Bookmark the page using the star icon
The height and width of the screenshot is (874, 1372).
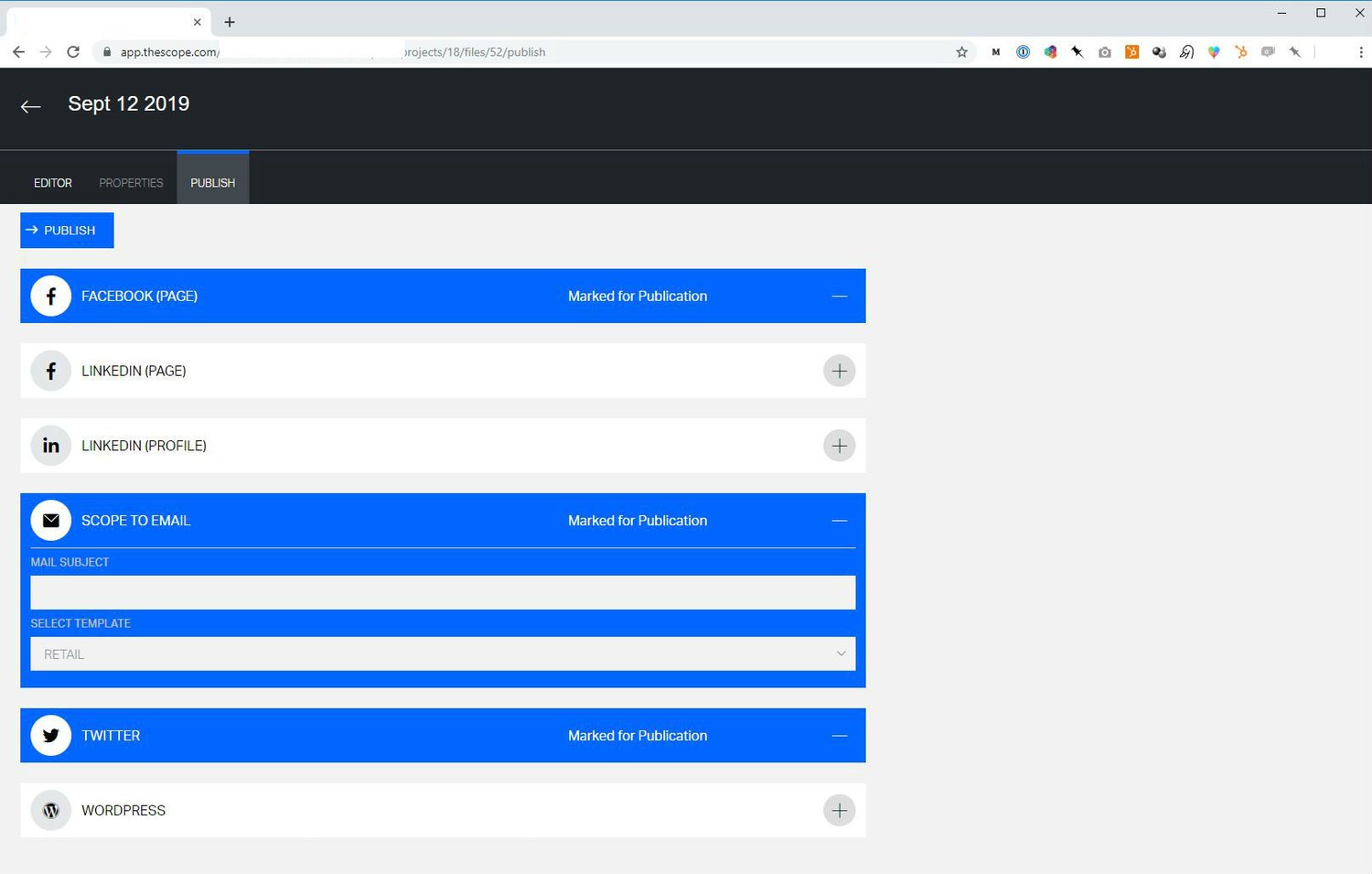(x=962, y=52)
